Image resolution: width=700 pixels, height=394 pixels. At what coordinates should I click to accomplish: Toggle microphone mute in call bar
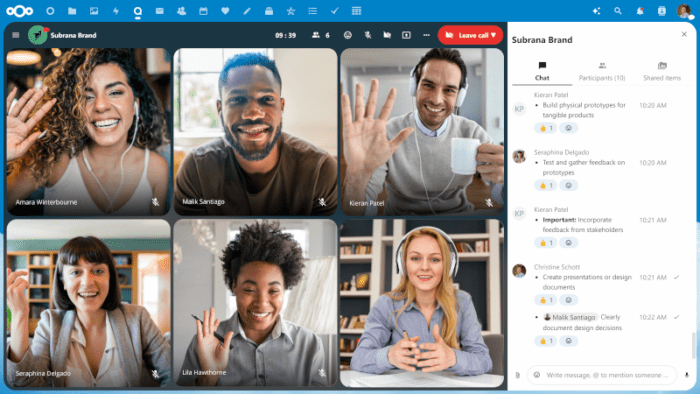point(367,35)
